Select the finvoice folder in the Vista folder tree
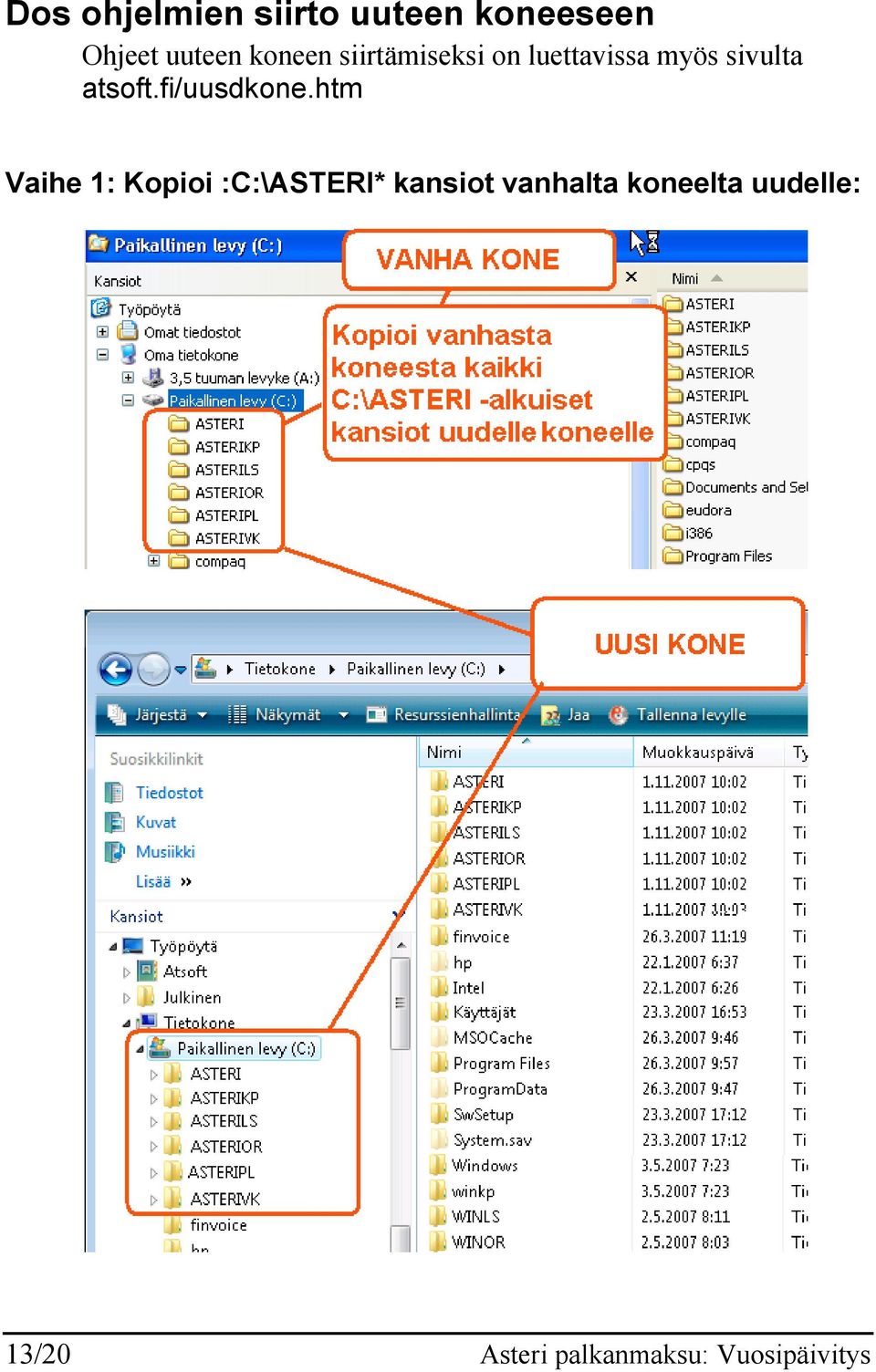This screenshot has width=876, height=1372. click(218, 1225)
